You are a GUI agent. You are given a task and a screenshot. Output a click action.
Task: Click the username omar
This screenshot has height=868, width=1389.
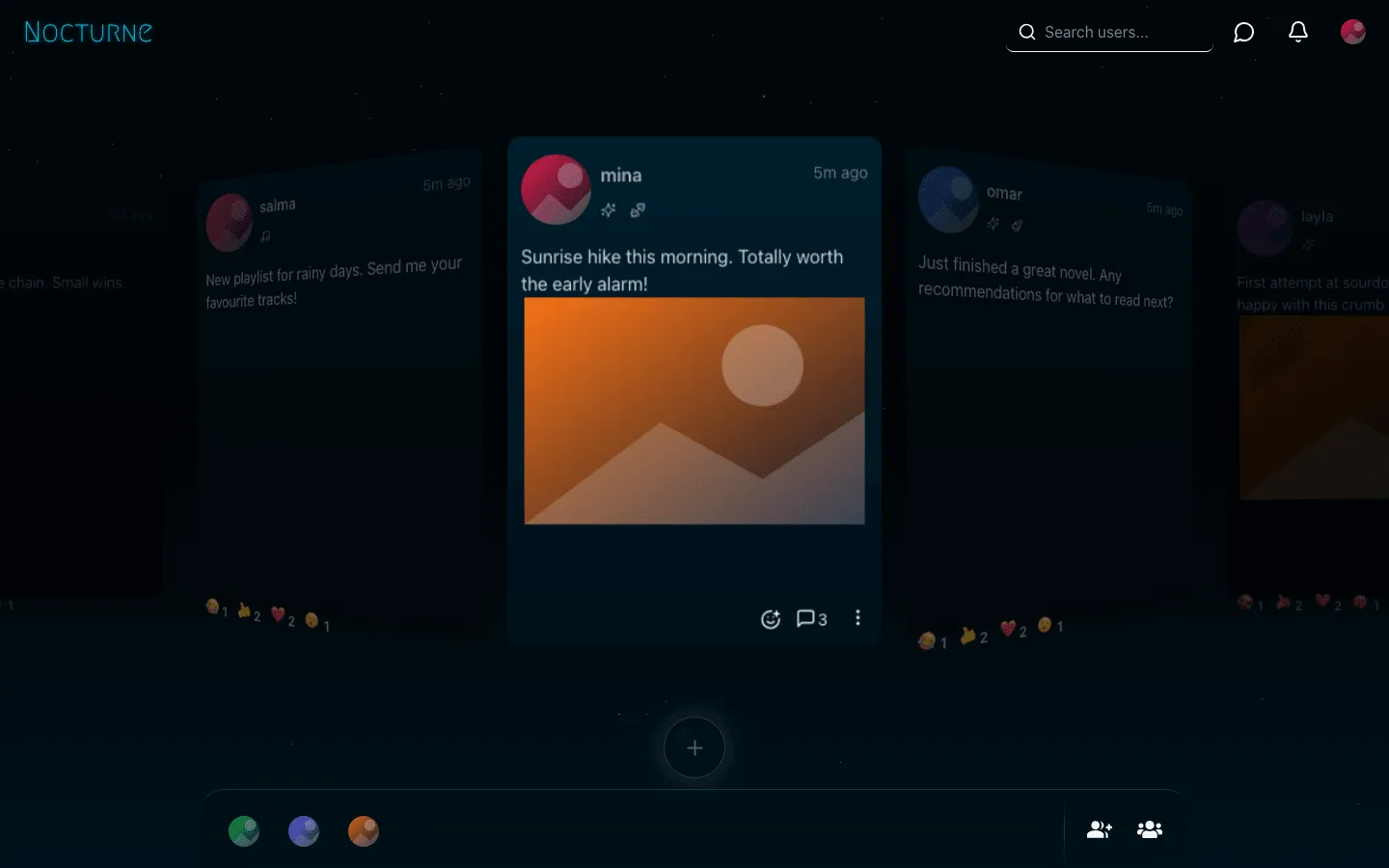point(1004,193)
